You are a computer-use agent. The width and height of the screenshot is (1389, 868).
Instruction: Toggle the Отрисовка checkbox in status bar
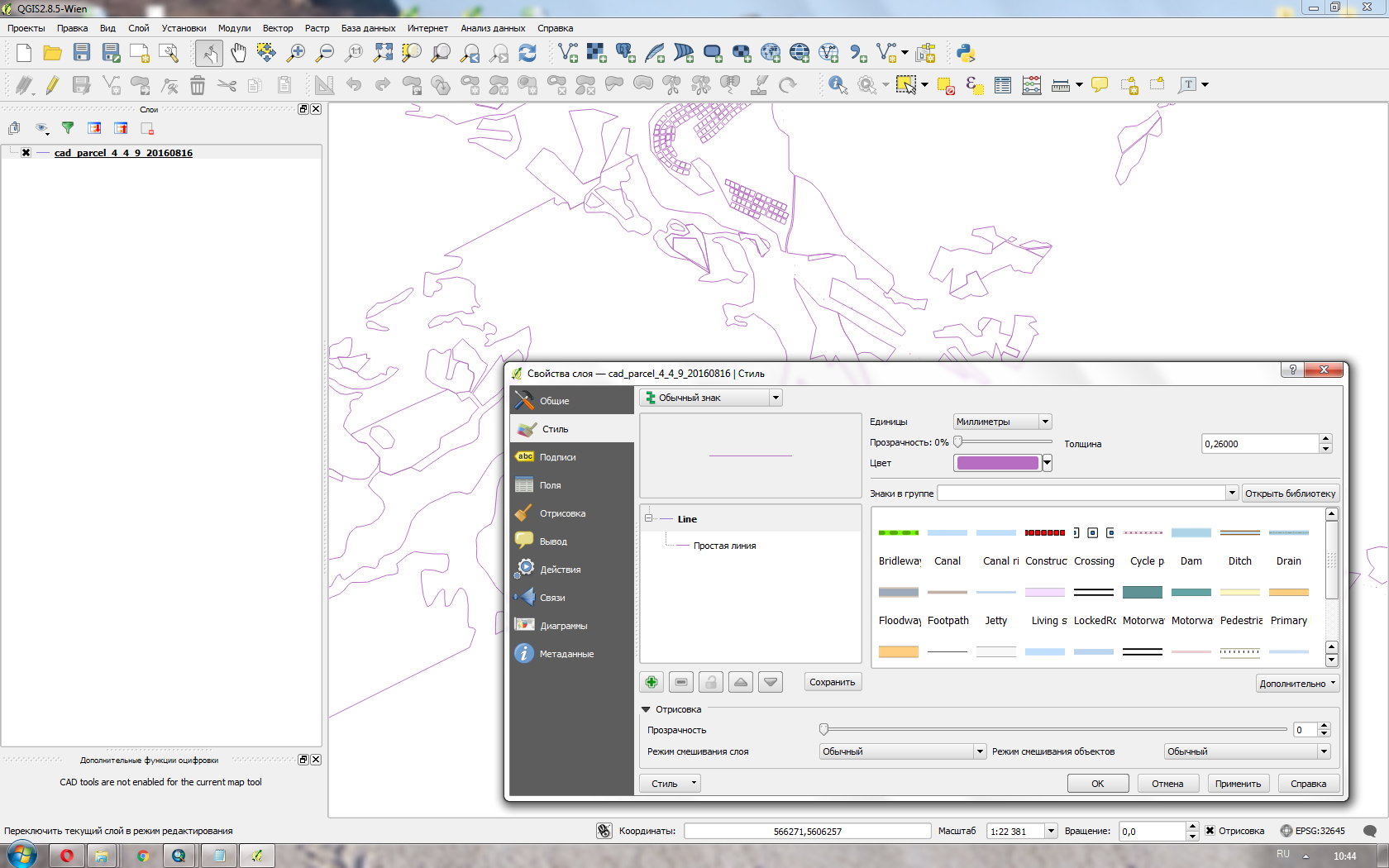pos(1210,831)
